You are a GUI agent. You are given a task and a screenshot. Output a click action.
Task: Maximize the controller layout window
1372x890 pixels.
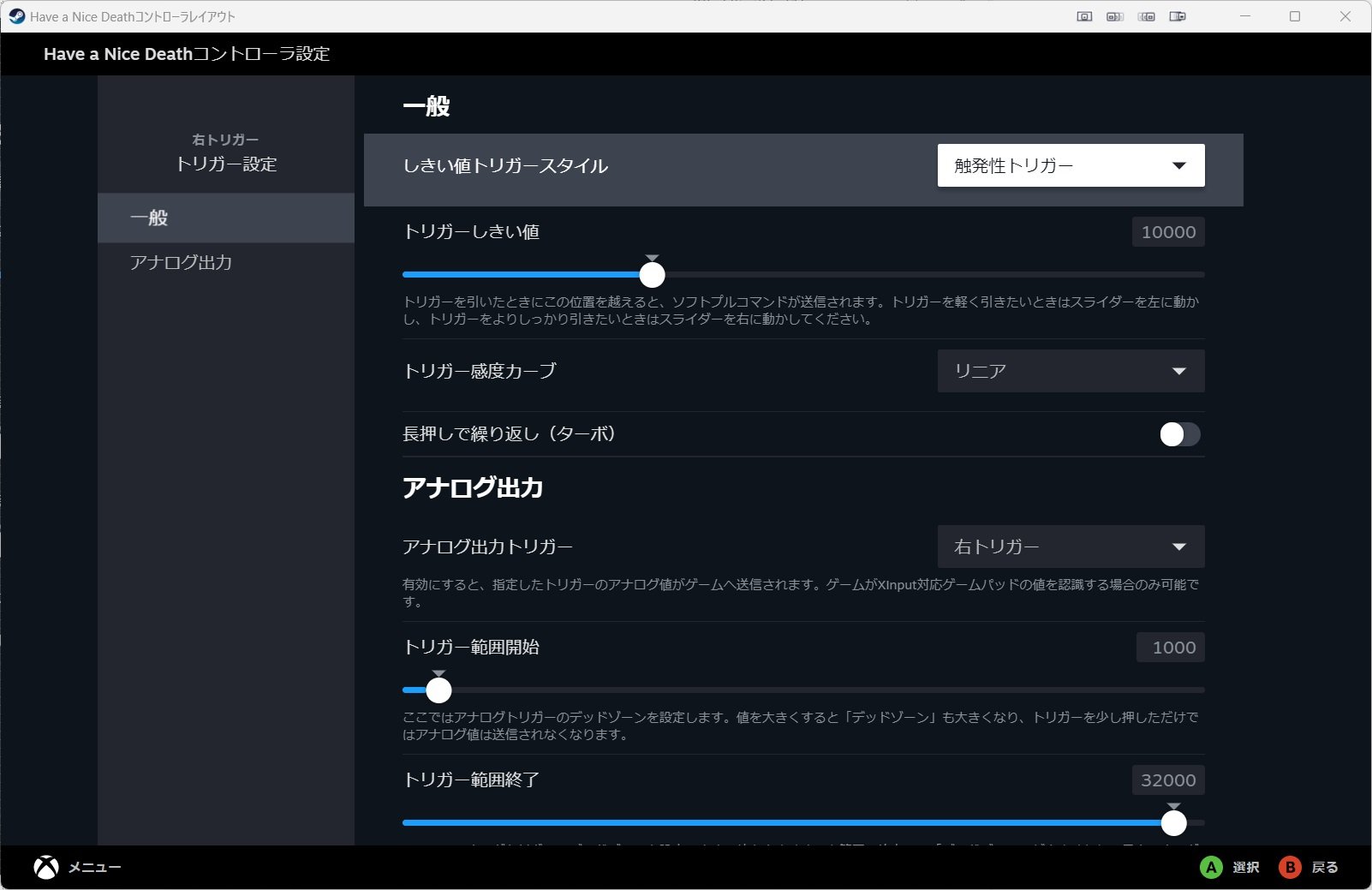[1295, 16]
